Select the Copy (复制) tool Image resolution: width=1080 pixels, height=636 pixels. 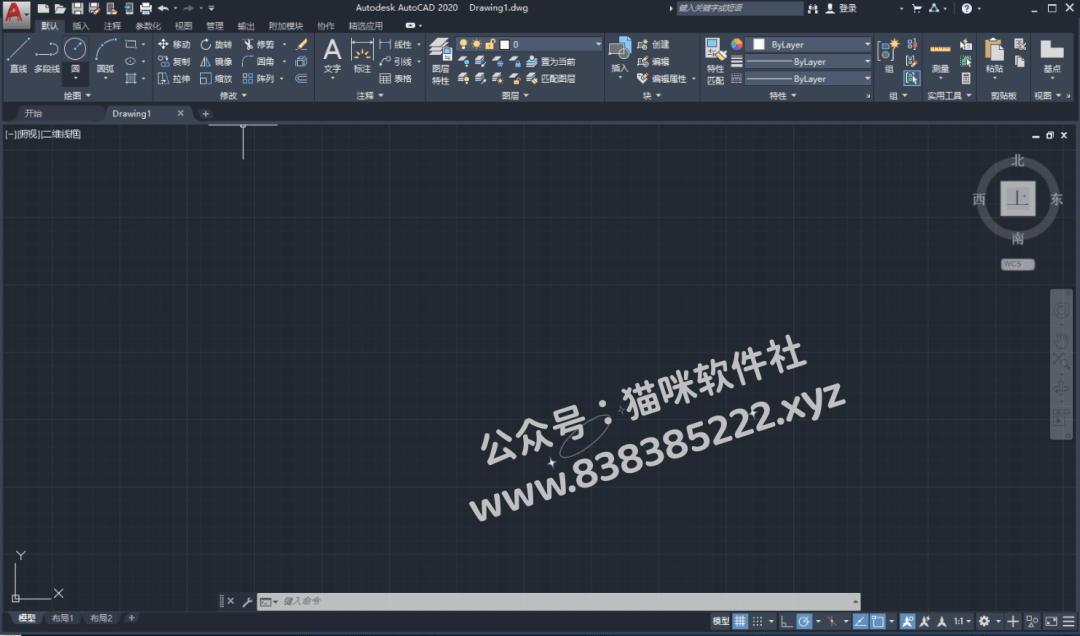click(174, 61)
